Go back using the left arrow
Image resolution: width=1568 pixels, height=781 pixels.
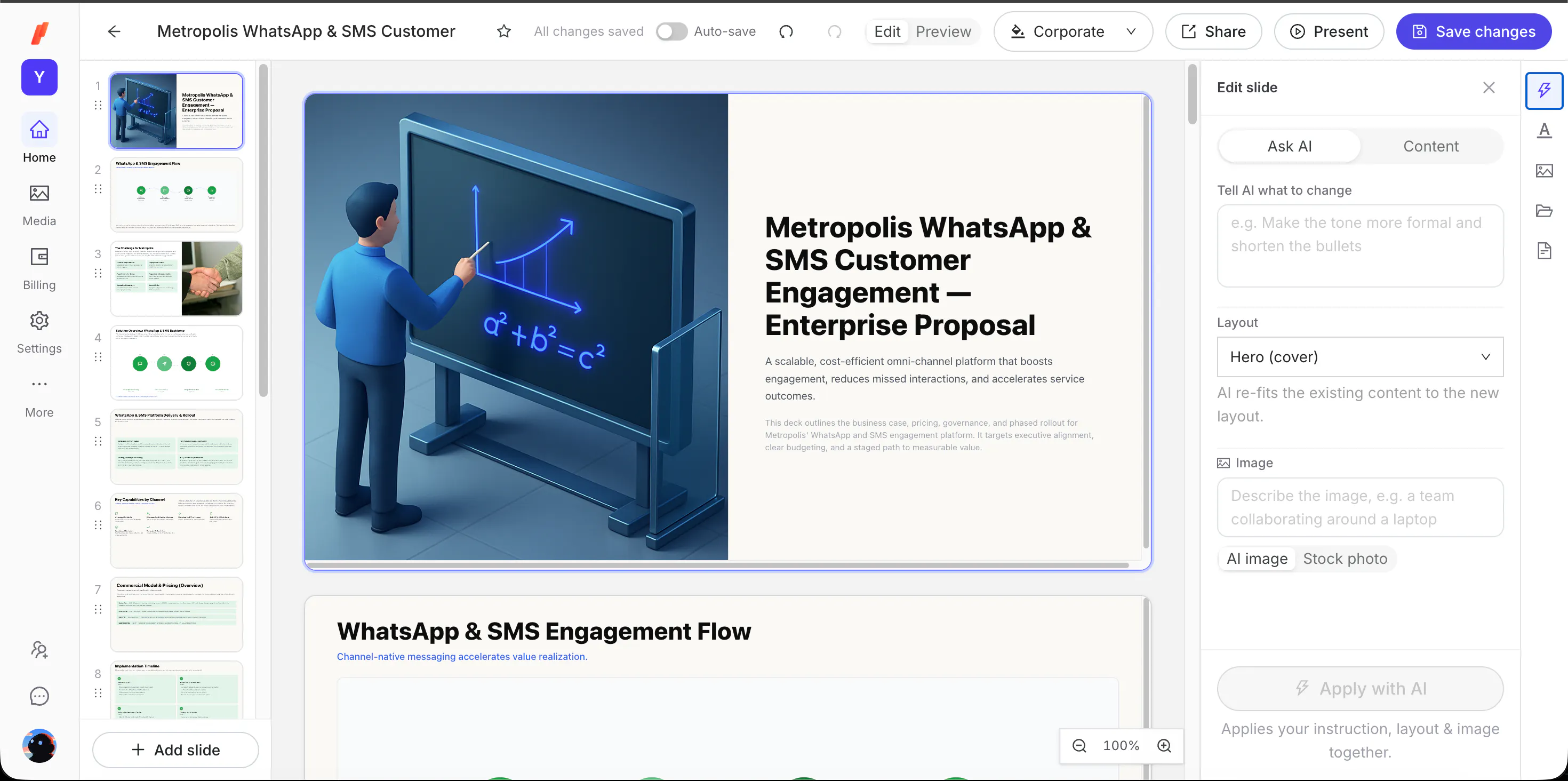coord(114,31)
